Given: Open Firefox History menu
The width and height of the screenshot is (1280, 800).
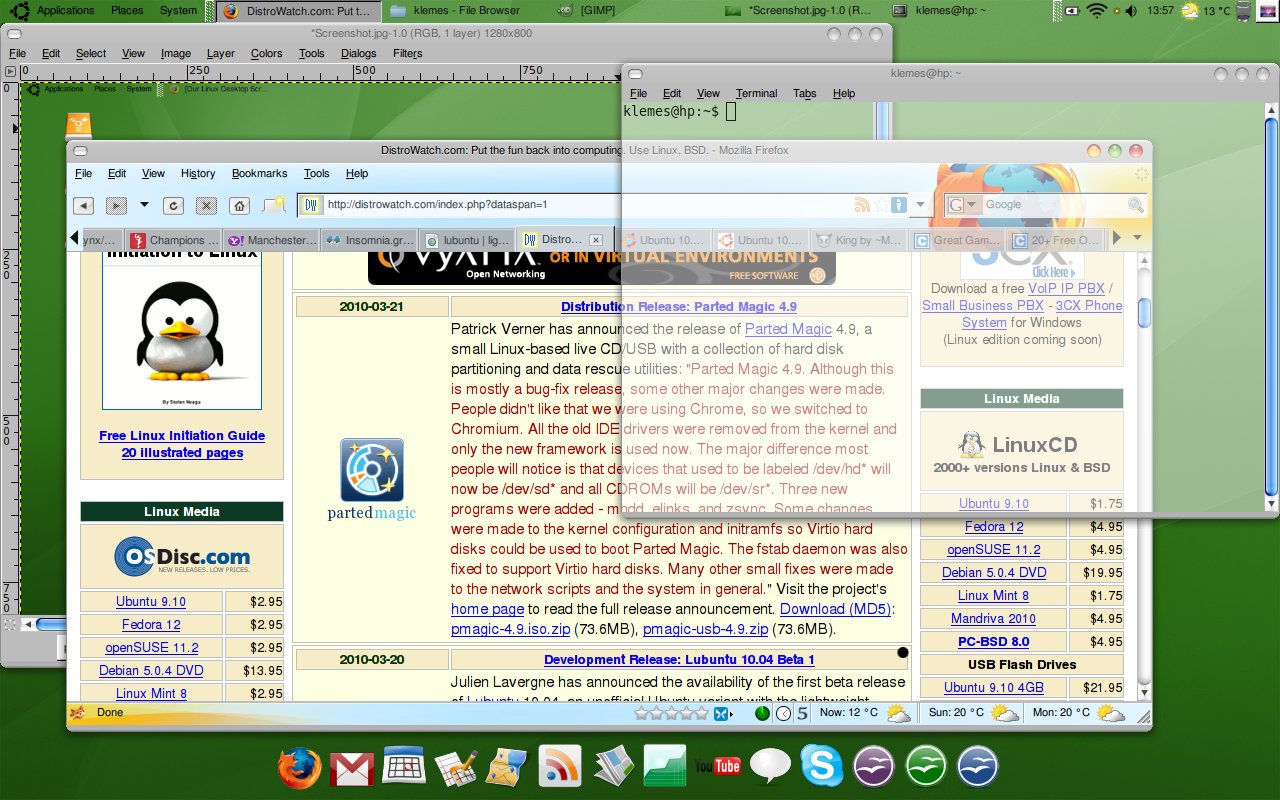Looking at the screenshot, I should click(x=198, y=173).
